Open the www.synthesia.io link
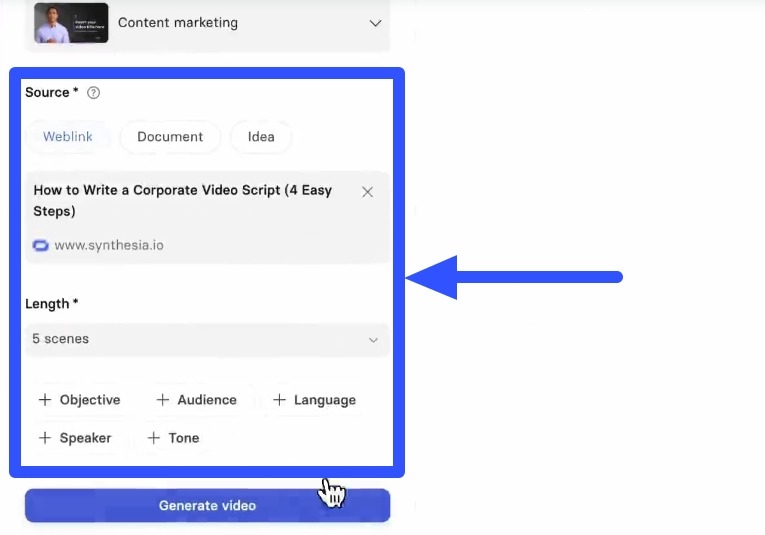This screenshot has width=765, height=535. coord(108,245)
